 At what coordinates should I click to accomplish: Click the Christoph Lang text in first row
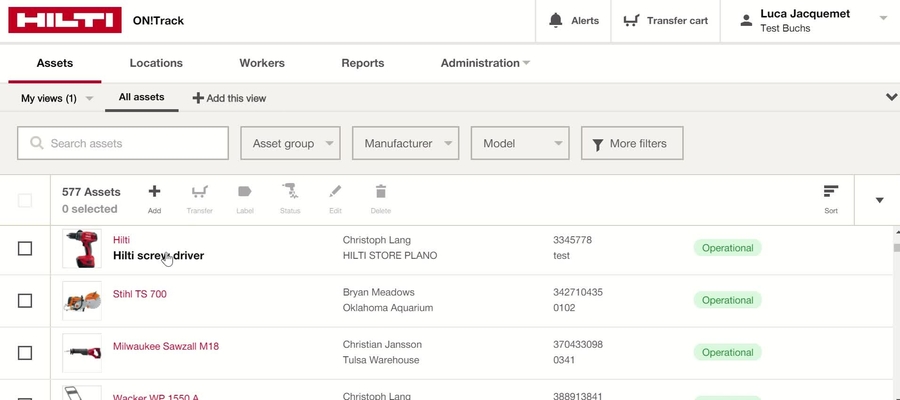(x=377, y=240)
